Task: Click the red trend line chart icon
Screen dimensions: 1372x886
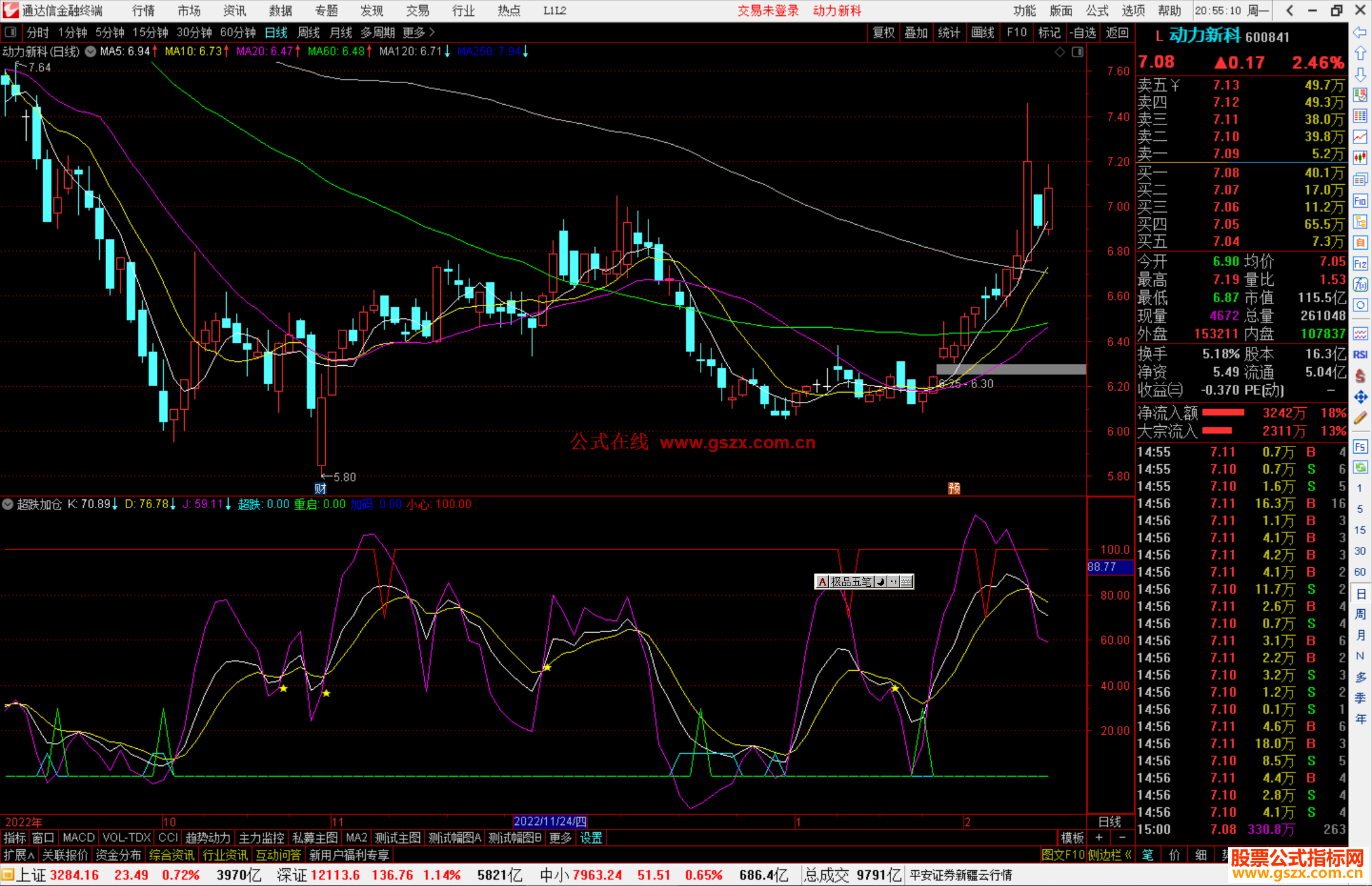Action: [x=1360, y=136]
